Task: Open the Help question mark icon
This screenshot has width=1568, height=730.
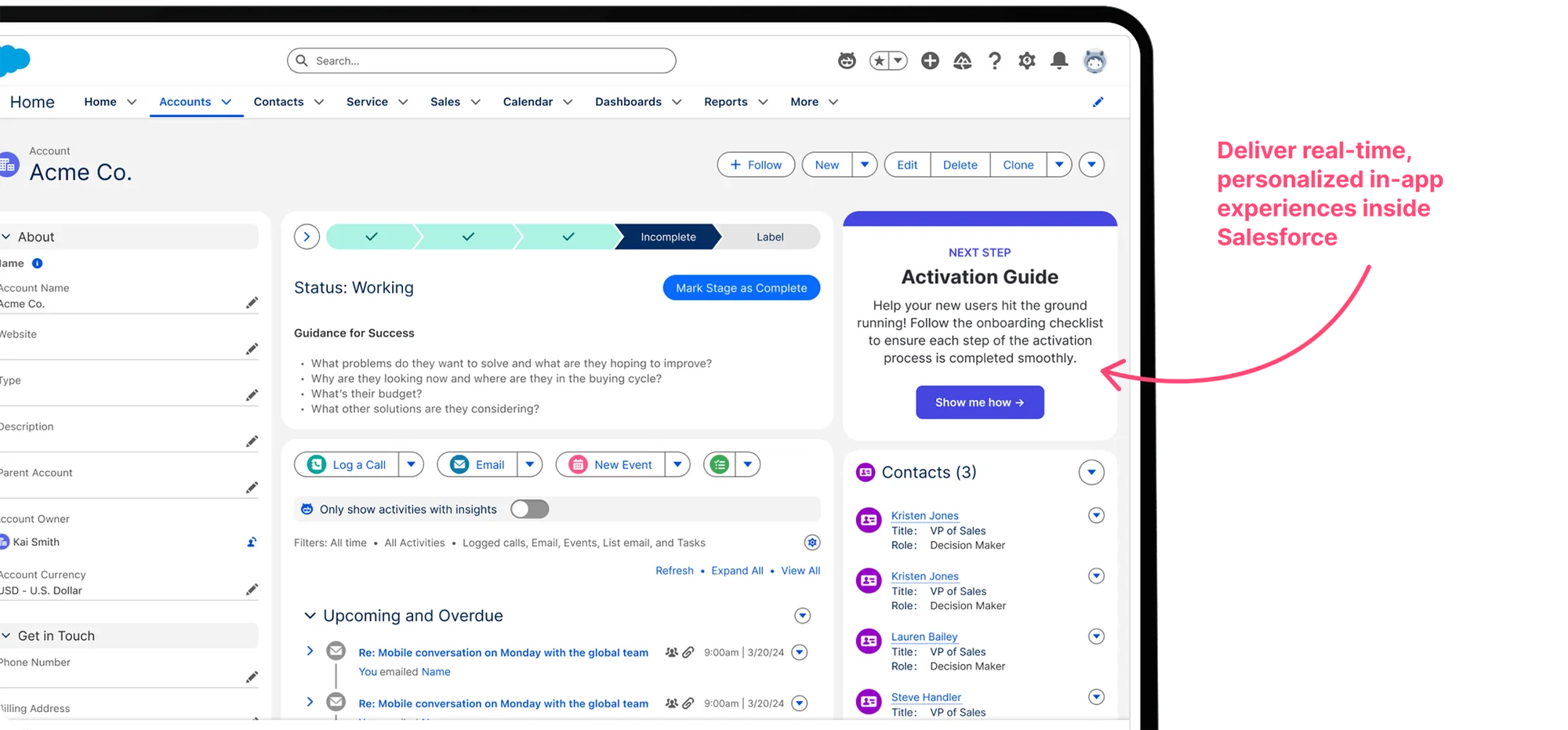Action: pyautogui.click(x=995, y=60)
